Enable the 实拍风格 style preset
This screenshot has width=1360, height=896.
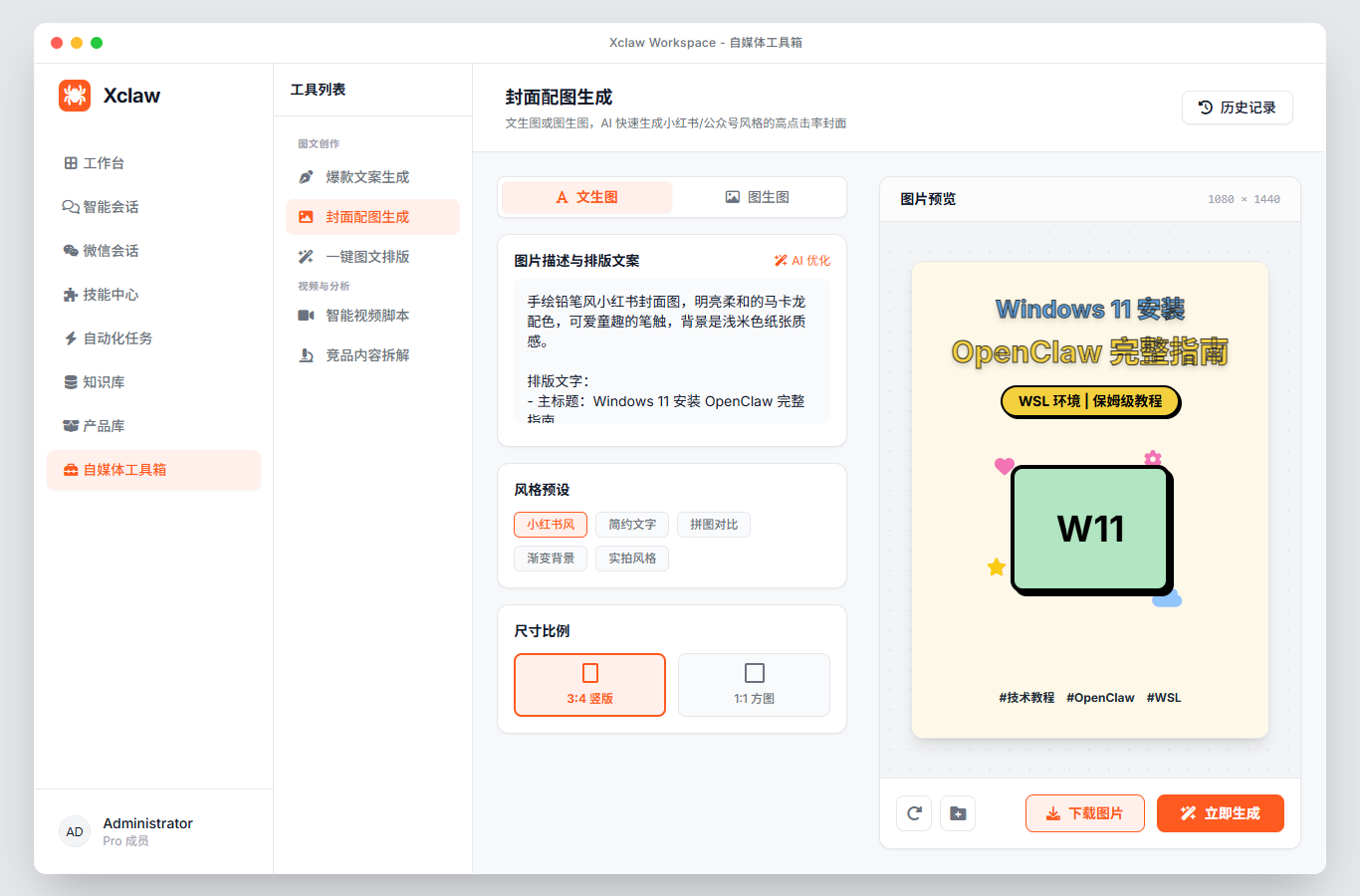click(x=631, y=559)
